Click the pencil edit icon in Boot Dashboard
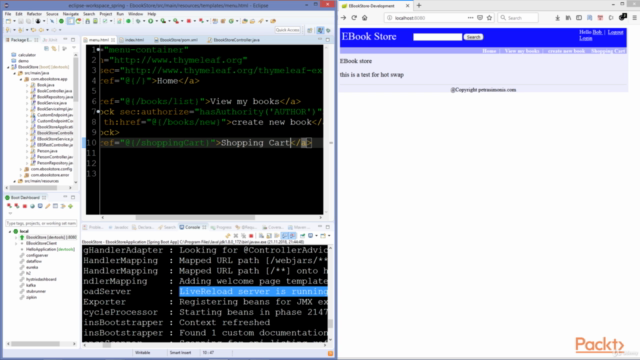The image size is (640, 360). 48,207
